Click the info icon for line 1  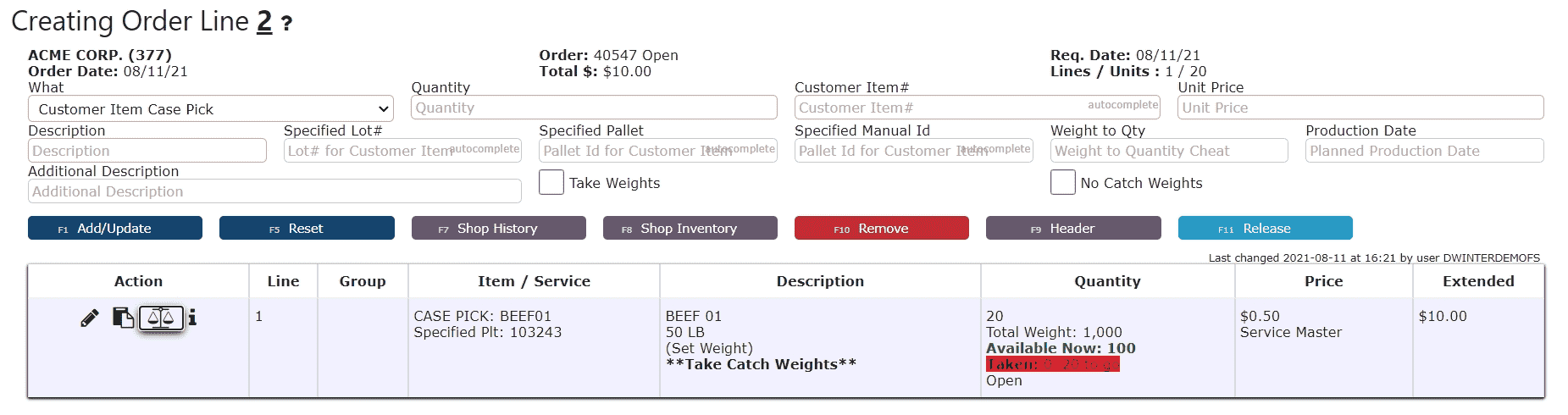click(x=192, y=317)
